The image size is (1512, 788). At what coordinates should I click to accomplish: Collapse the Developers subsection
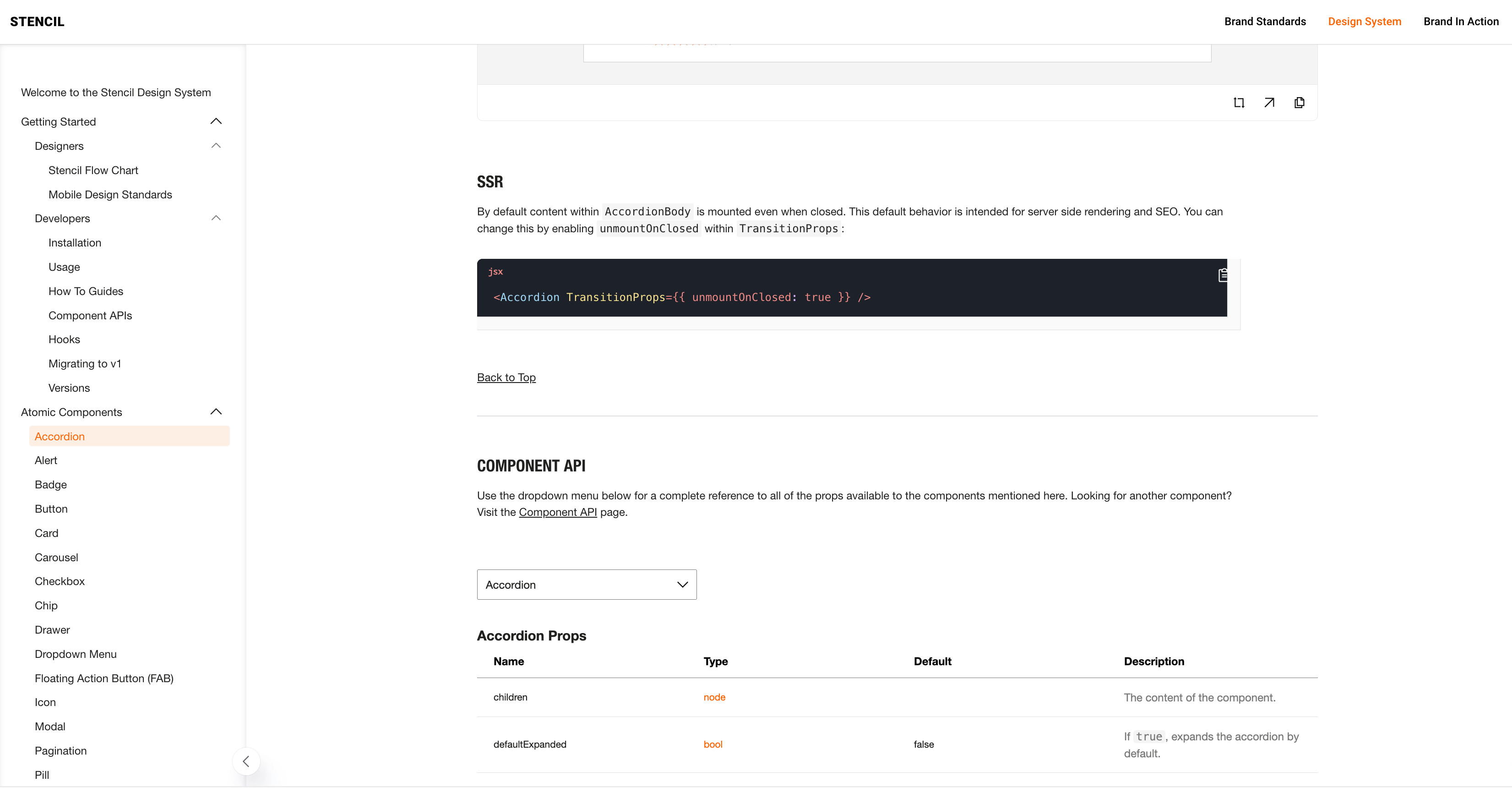[x=216, y=219]
